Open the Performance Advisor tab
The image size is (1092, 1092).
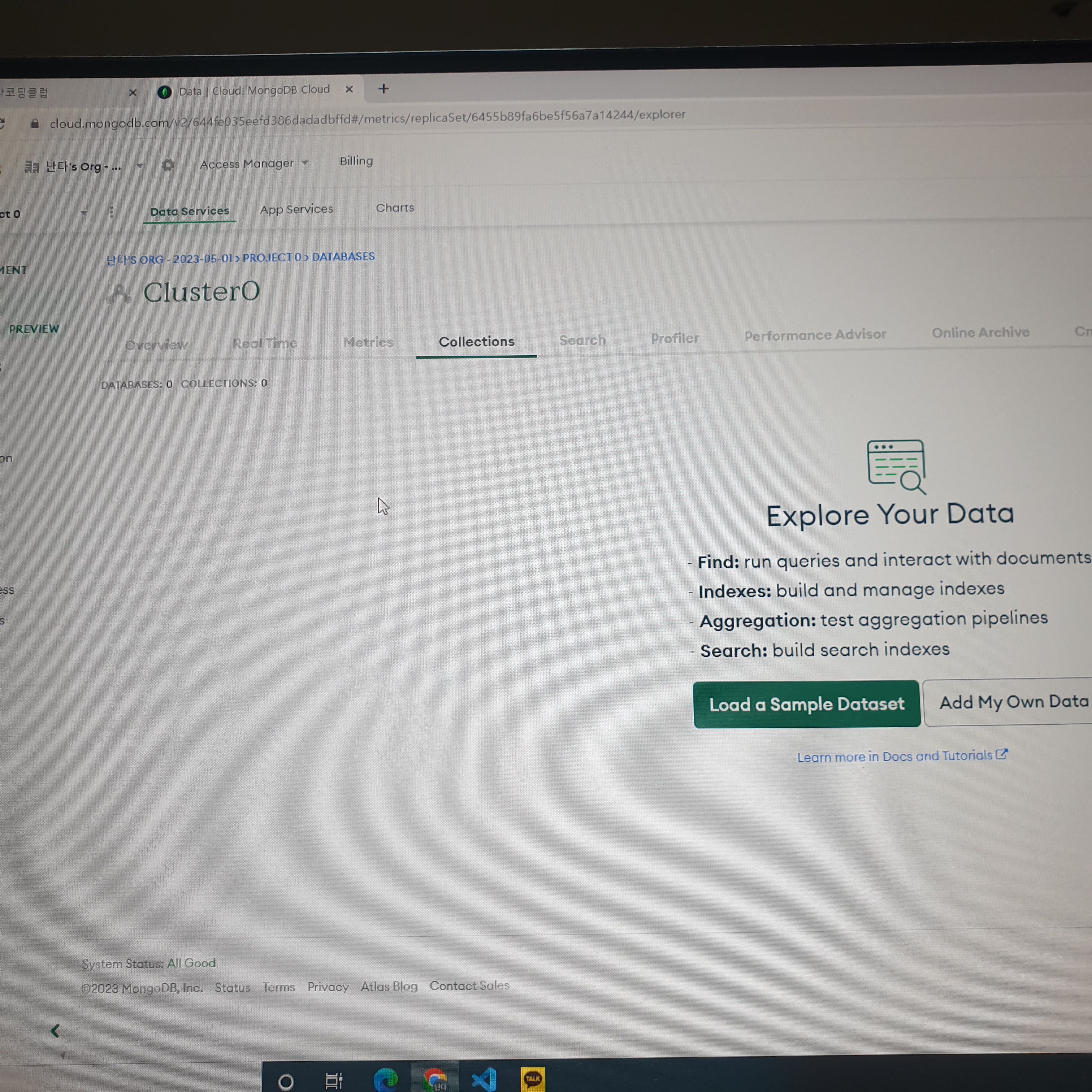(815, 335)
